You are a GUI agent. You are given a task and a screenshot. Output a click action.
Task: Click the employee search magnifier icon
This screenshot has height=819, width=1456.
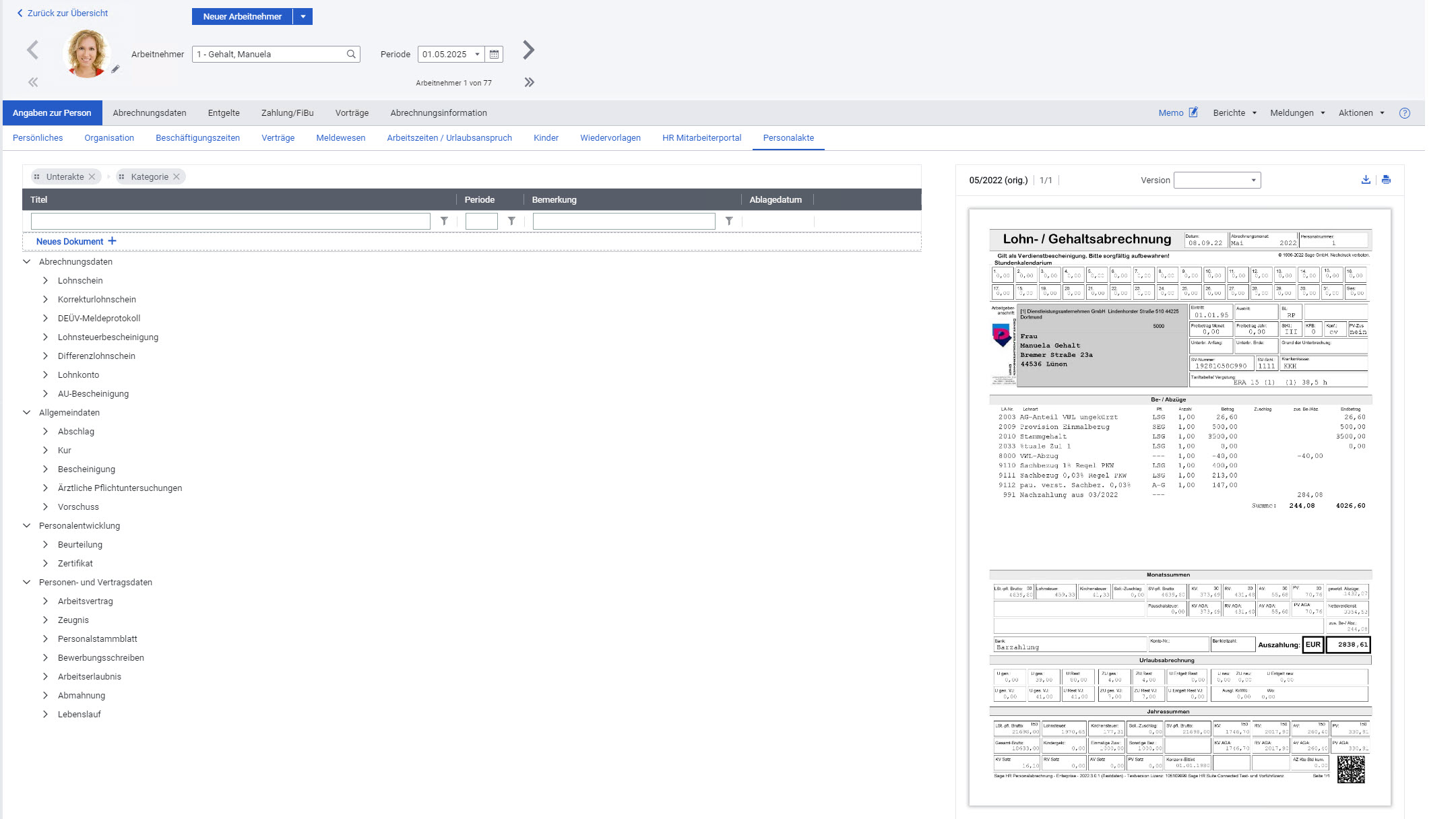pyautogui.click(x=351, y=55)
